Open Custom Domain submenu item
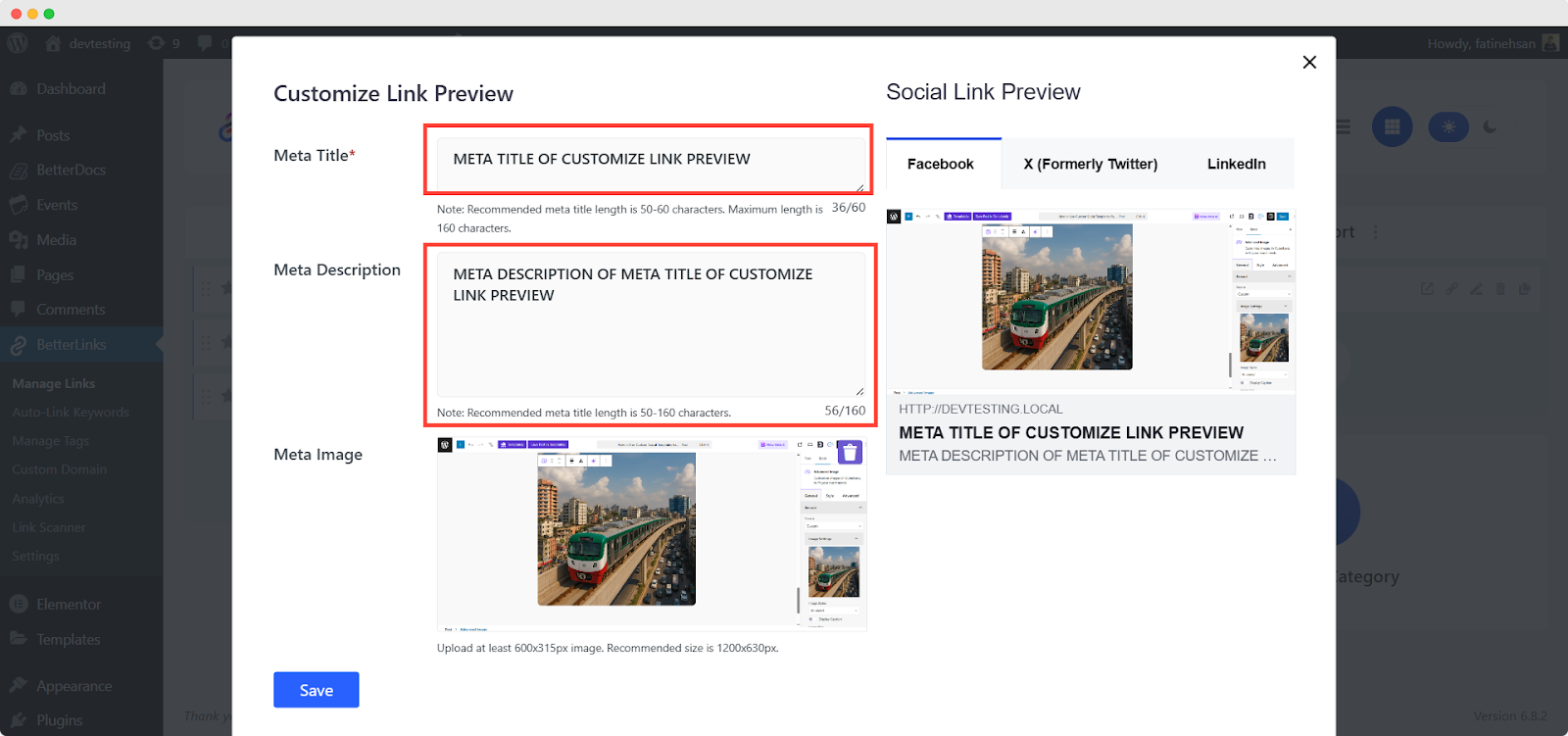Screen dimensions: 1568x736 coord(60,469)
